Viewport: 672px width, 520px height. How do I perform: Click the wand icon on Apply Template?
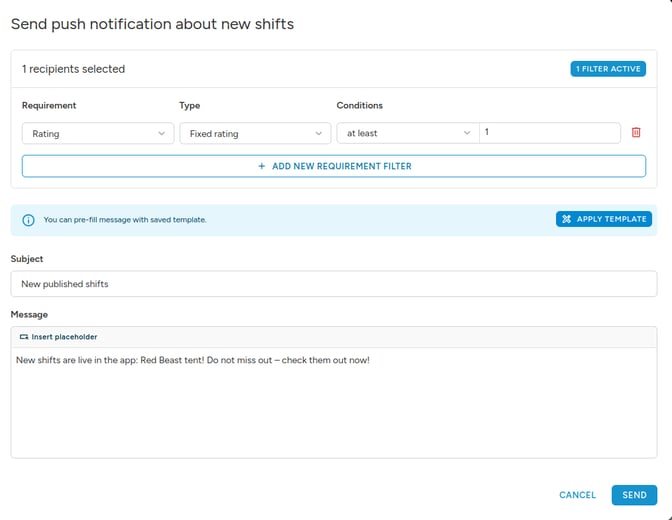click(x=566, y=219)
